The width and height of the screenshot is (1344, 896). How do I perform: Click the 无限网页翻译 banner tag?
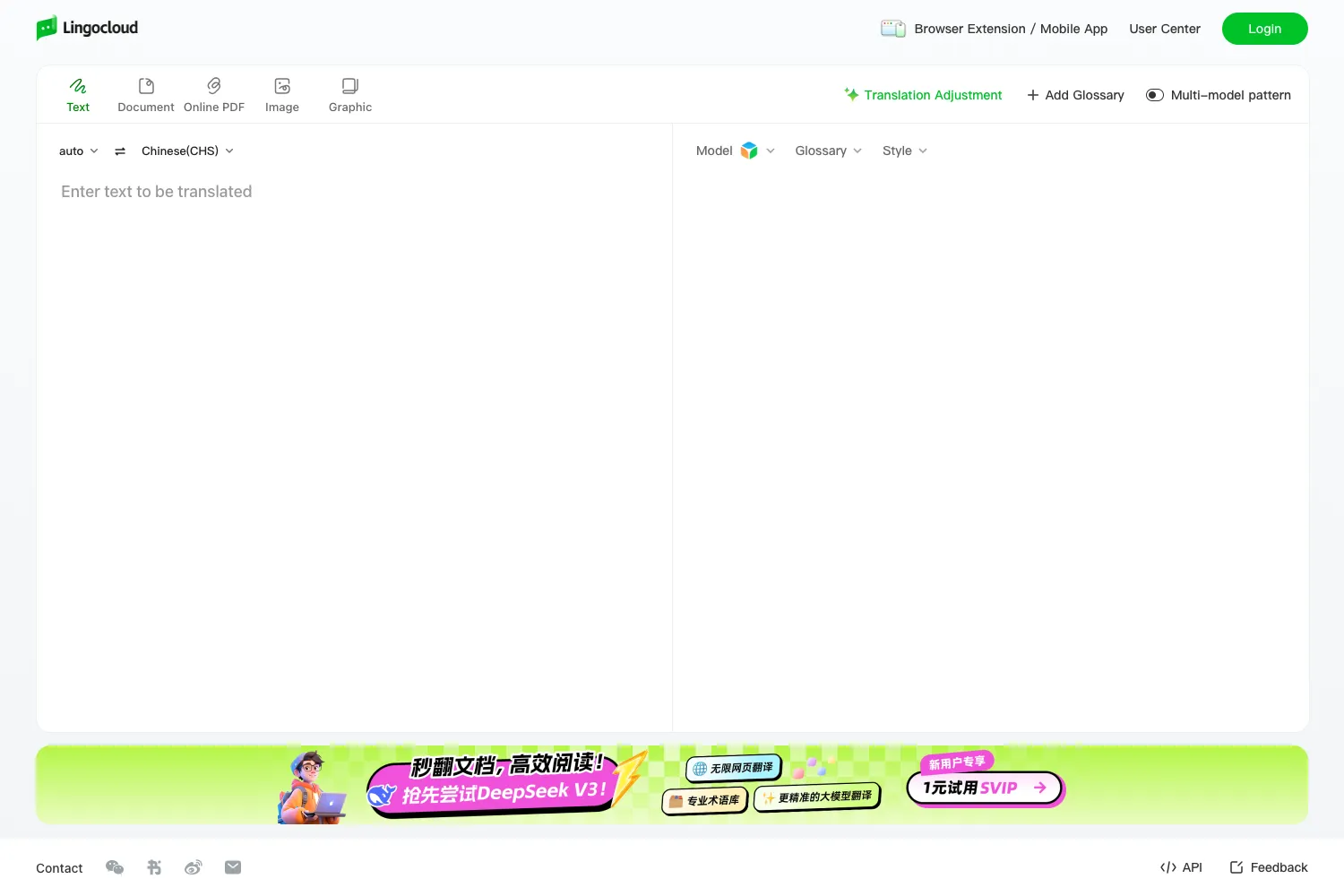[x=734, y=768]
